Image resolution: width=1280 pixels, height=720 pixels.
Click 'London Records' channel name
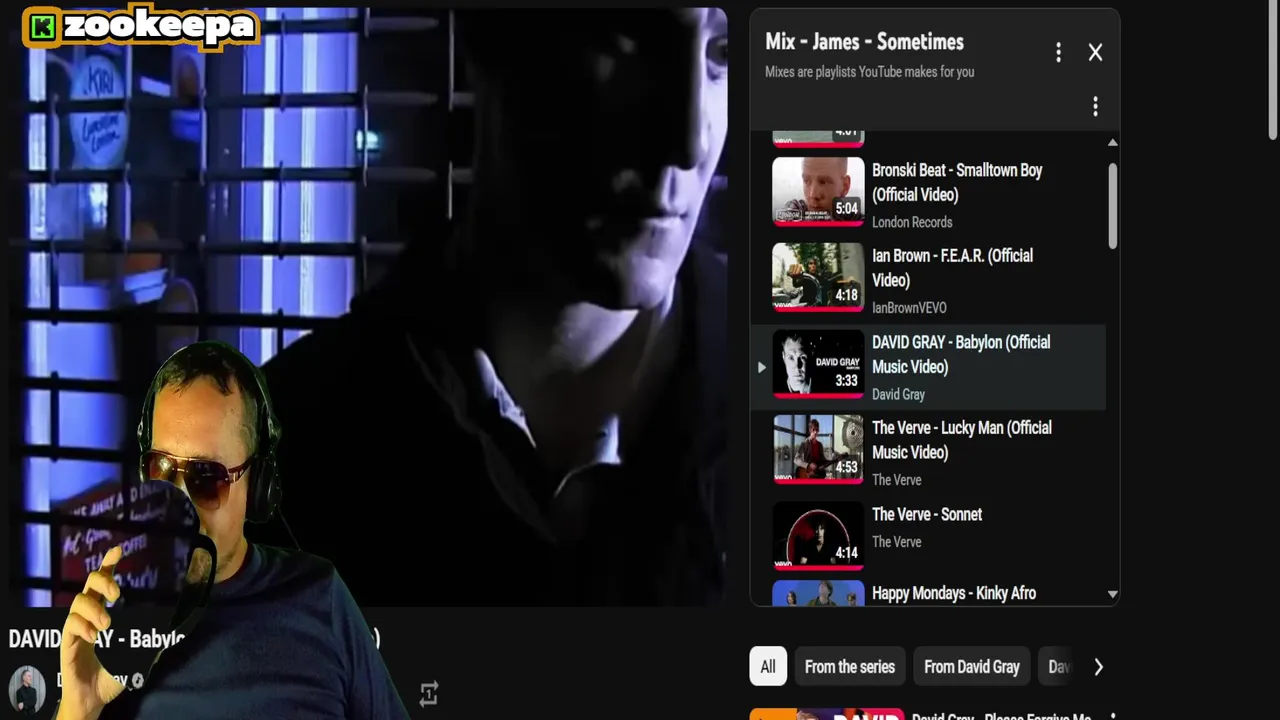point(912,222)
